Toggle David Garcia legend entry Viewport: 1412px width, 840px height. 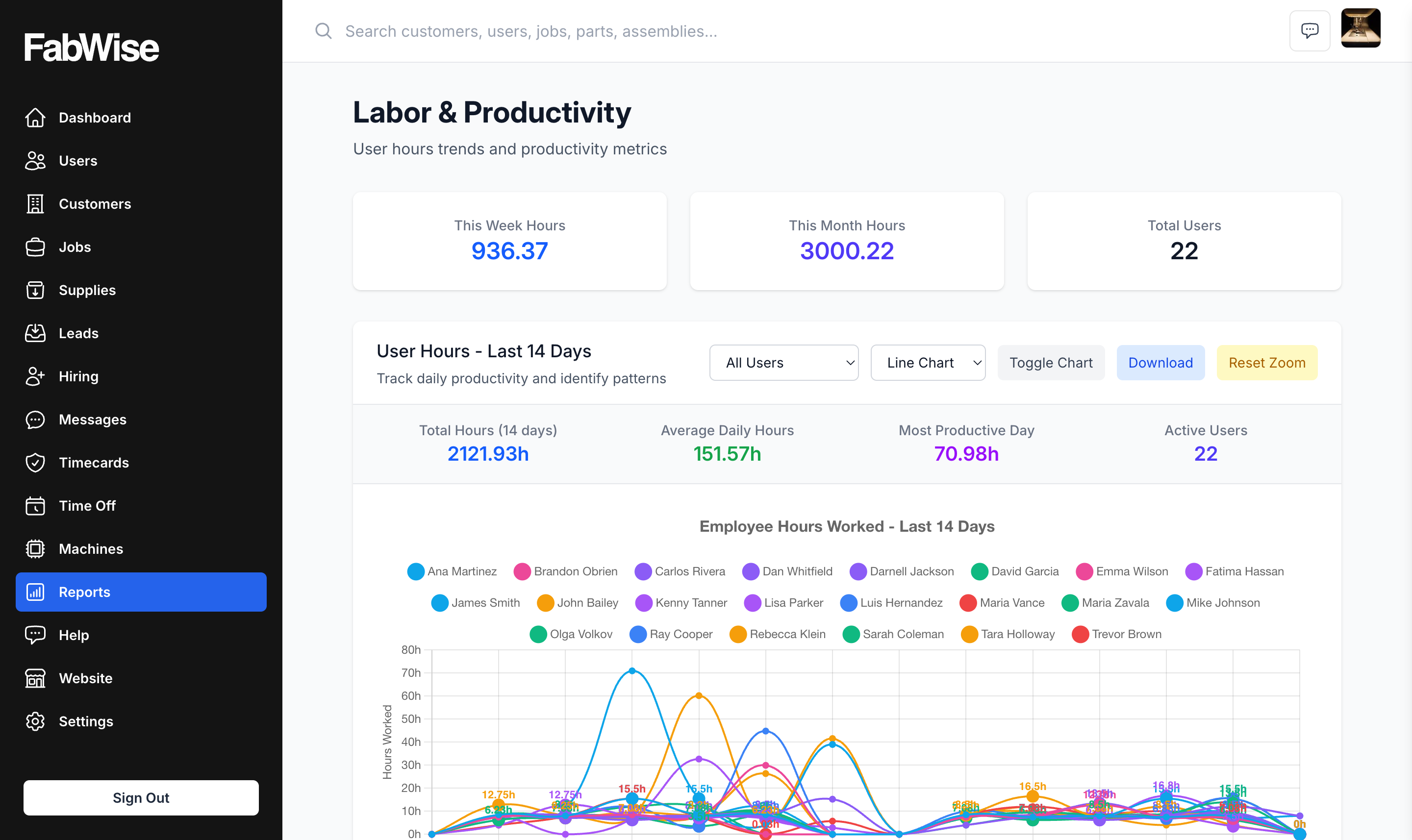(x=1014, y=571)
